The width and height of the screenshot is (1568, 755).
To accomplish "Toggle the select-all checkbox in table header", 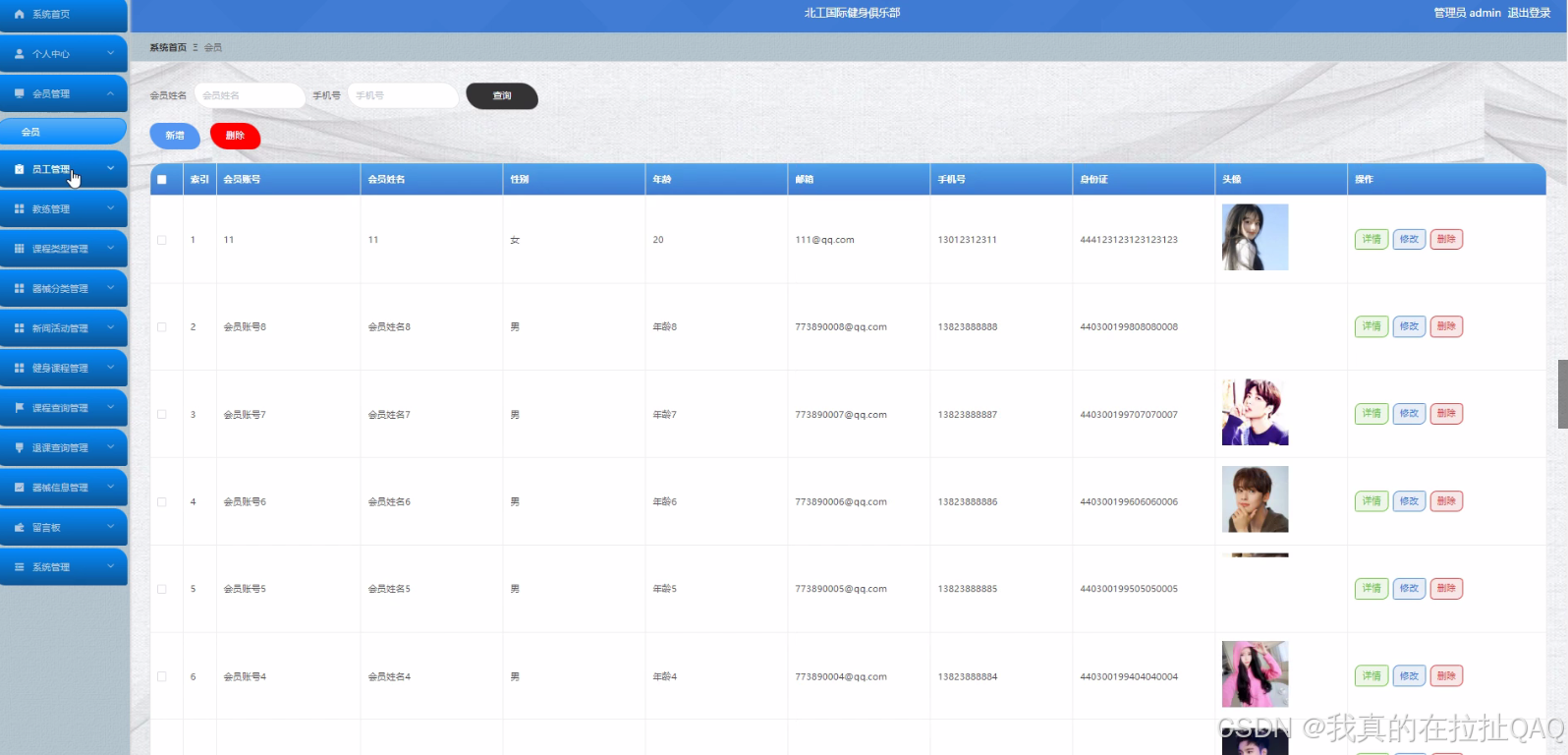I will [x=162, y=180].
